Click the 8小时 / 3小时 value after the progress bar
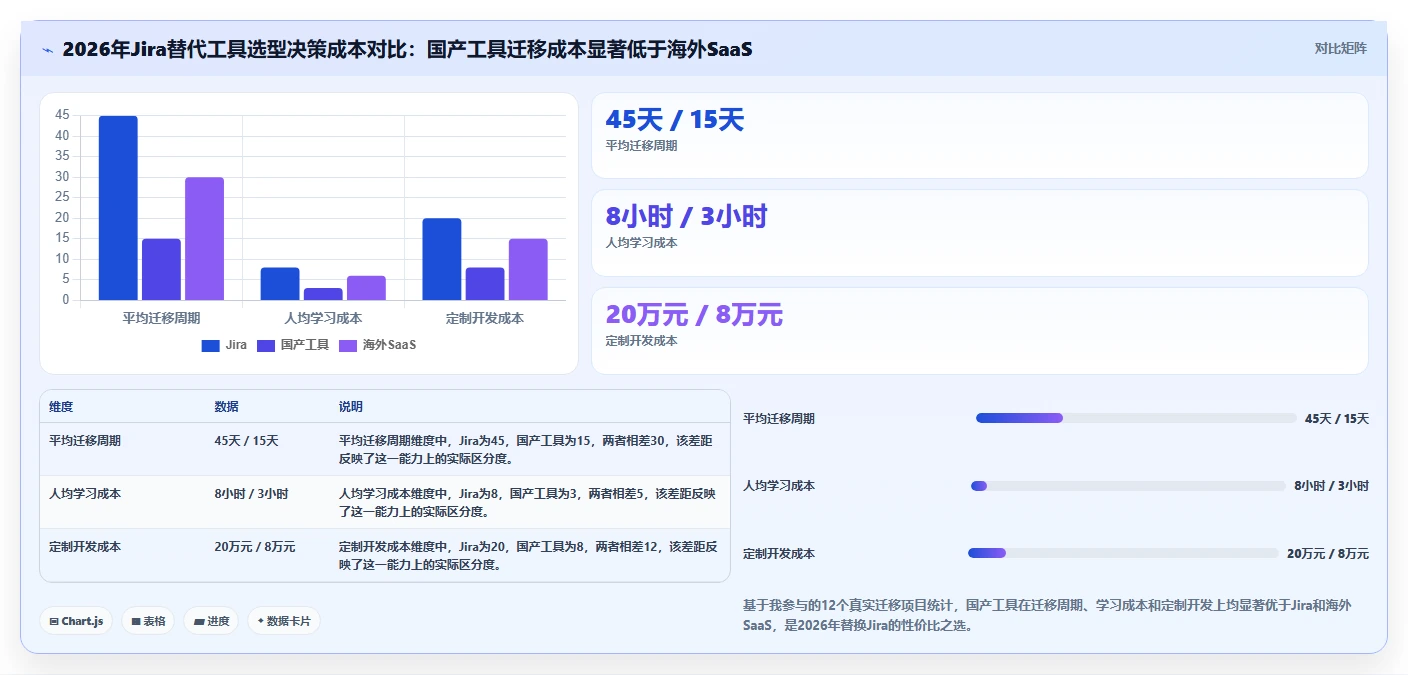 (x=1332, y=486)
